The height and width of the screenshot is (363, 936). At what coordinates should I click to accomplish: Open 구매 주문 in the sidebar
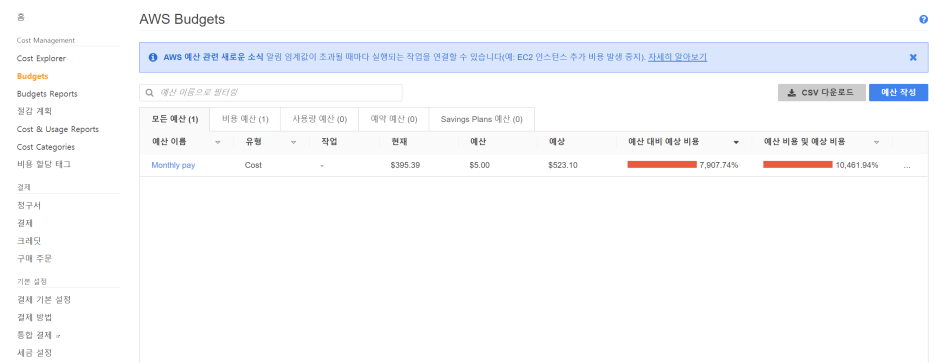coord(35,259)
